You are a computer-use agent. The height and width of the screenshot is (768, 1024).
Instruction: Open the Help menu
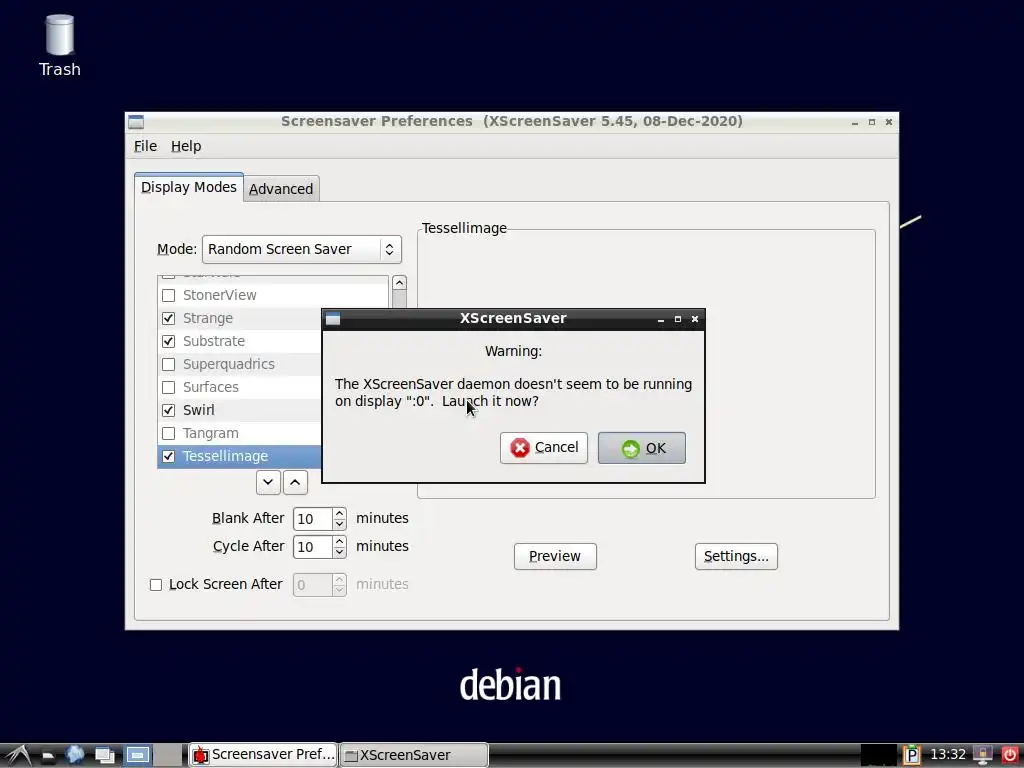pyautogui.click(x=186, y=146)
